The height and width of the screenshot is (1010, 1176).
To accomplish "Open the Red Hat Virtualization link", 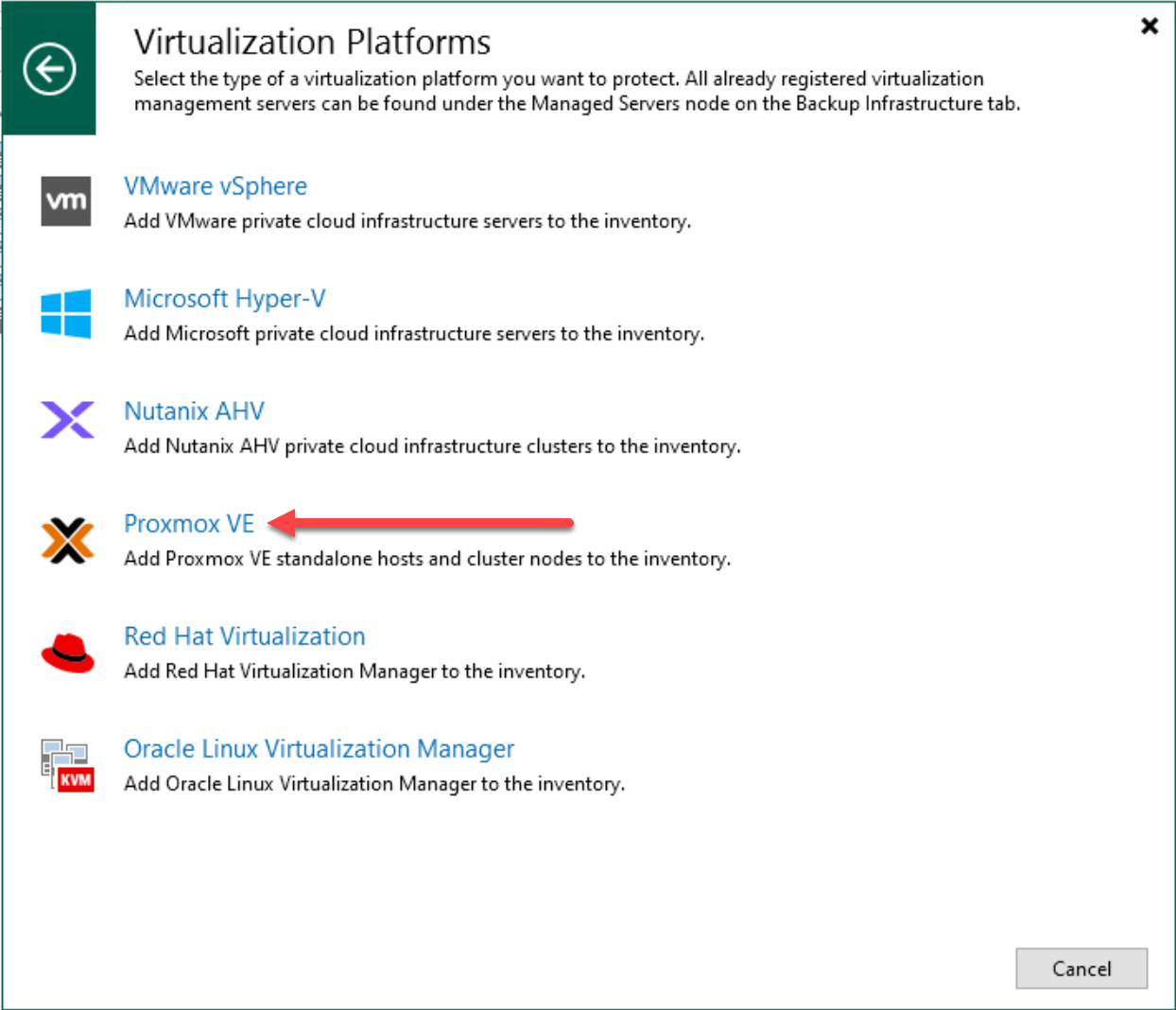I will pos(245,636).
